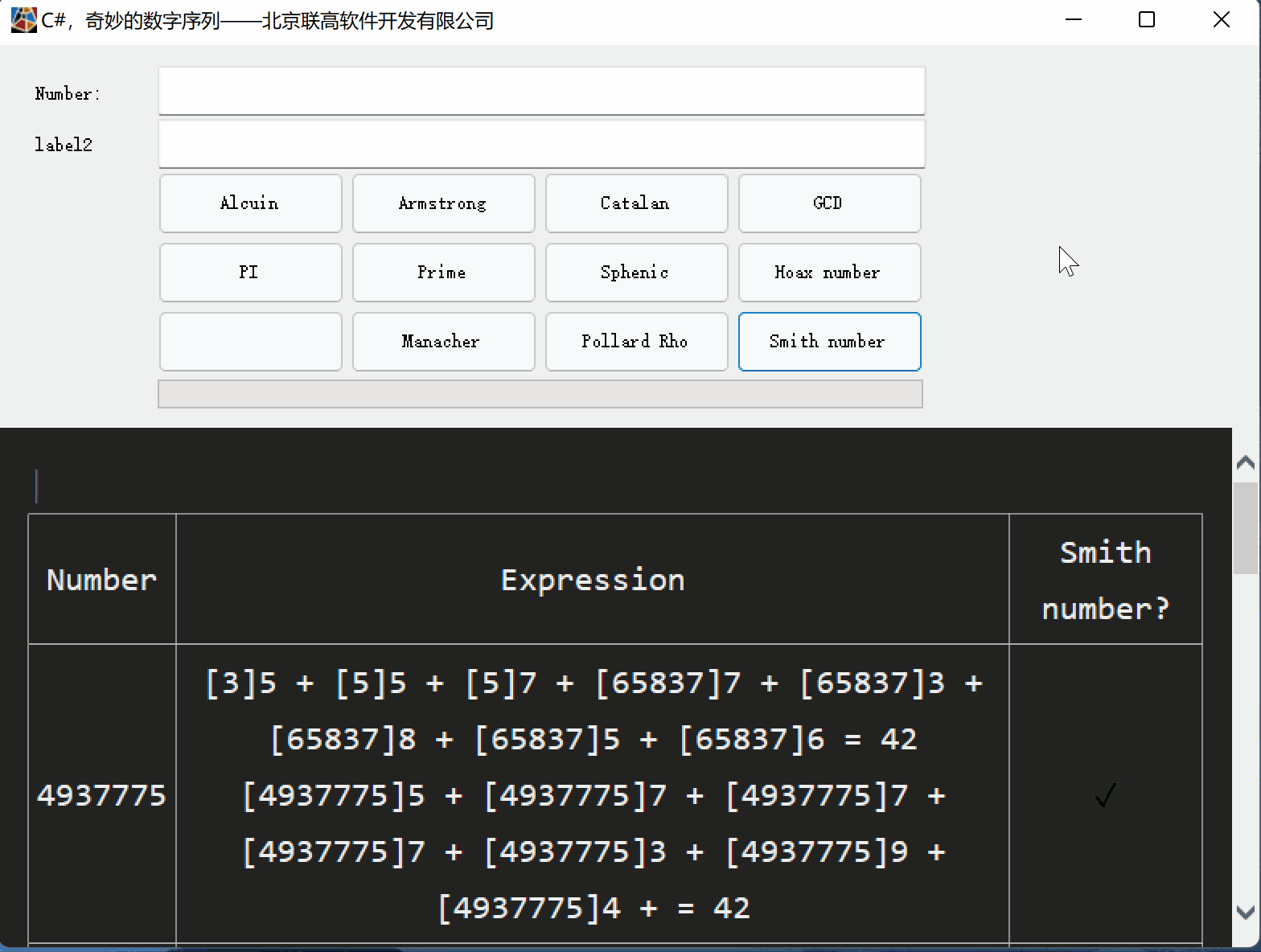
Task: Click the check mark in the Smith column
Action: [1106, 795]
